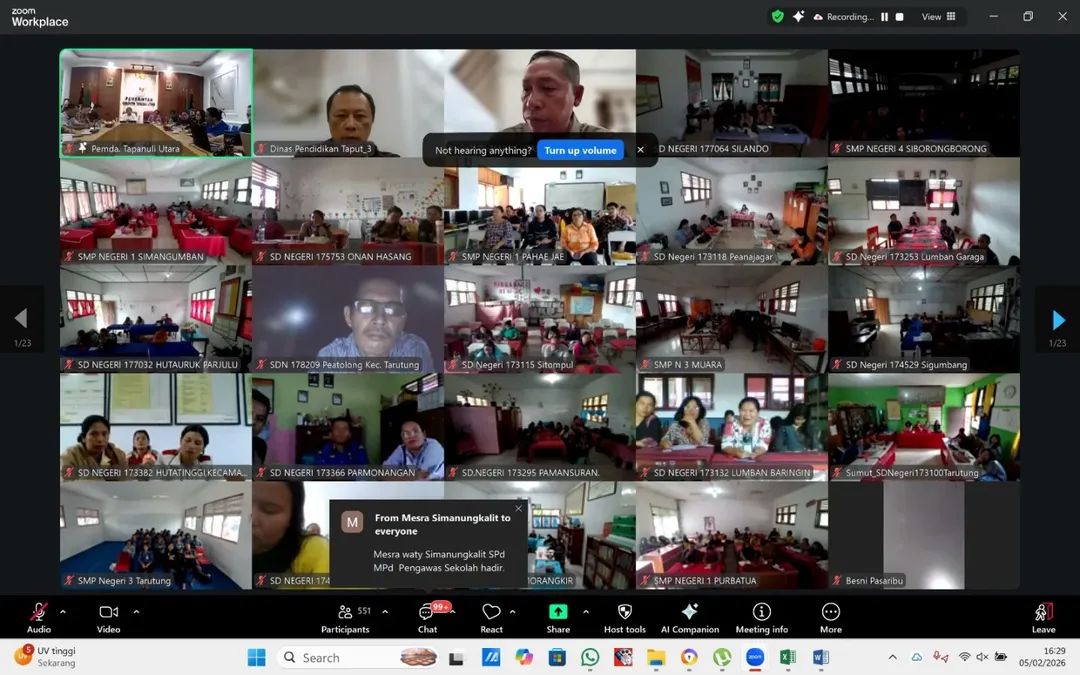Expand the video options arrow
The height and width of the screenshot is (675, 1080).
point(136,611)
